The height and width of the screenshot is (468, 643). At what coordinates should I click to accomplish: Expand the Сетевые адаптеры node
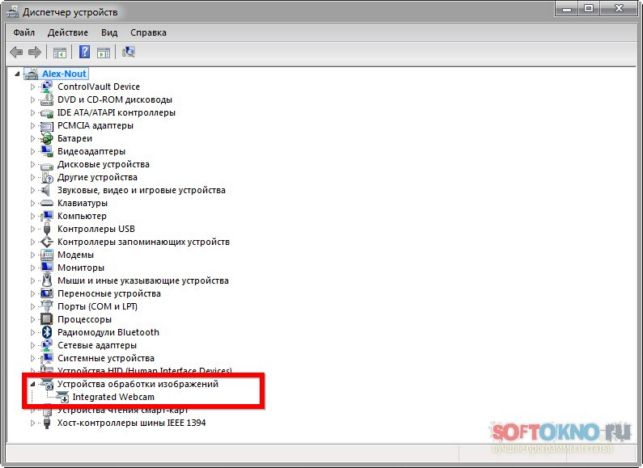[33, 345]
